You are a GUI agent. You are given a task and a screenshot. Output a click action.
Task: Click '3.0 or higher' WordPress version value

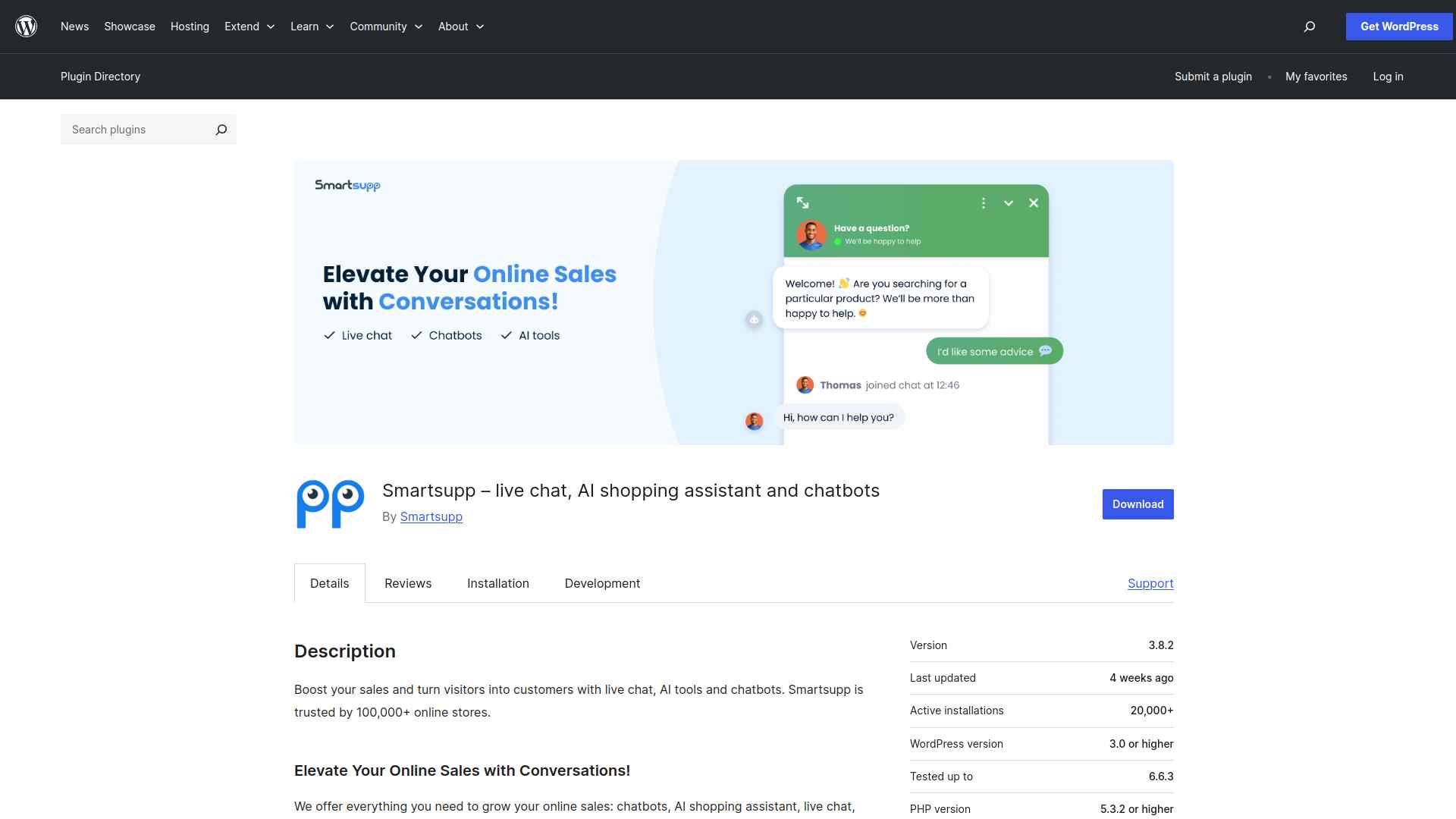coord(1141,744)
